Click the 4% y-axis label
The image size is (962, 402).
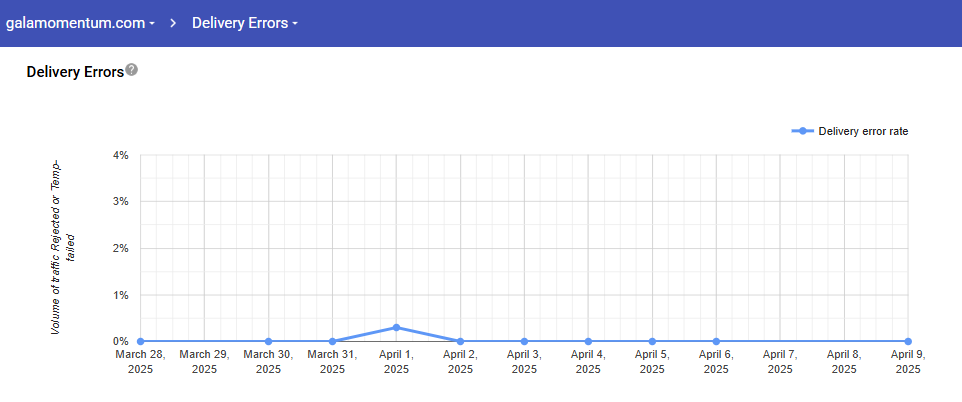[121, 155]
